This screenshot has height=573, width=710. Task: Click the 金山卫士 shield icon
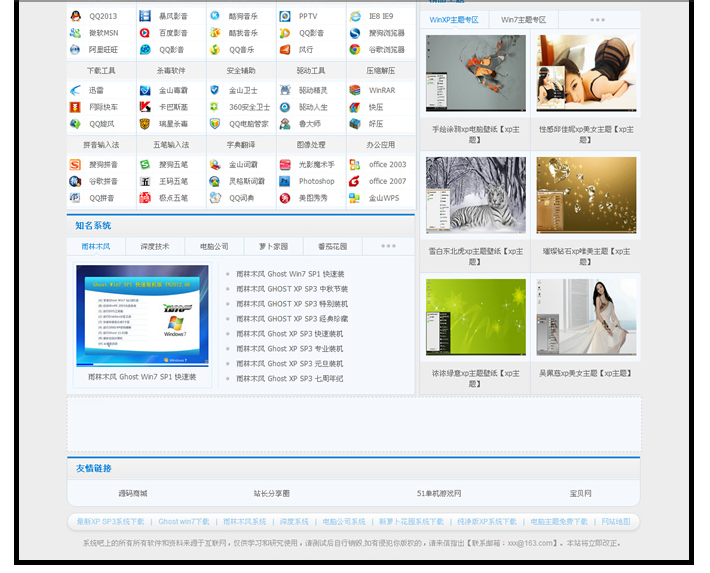click(x=215, y=91)
